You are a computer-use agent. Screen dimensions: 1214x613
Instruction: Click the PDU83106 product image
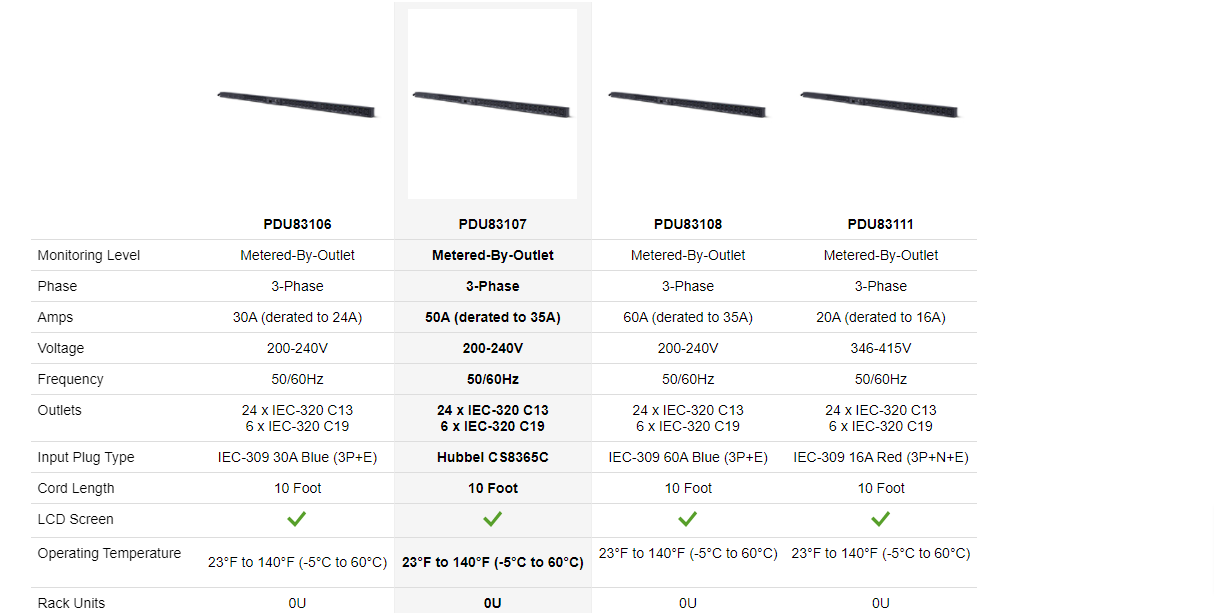pyautogui.click(x=296, y=102)
